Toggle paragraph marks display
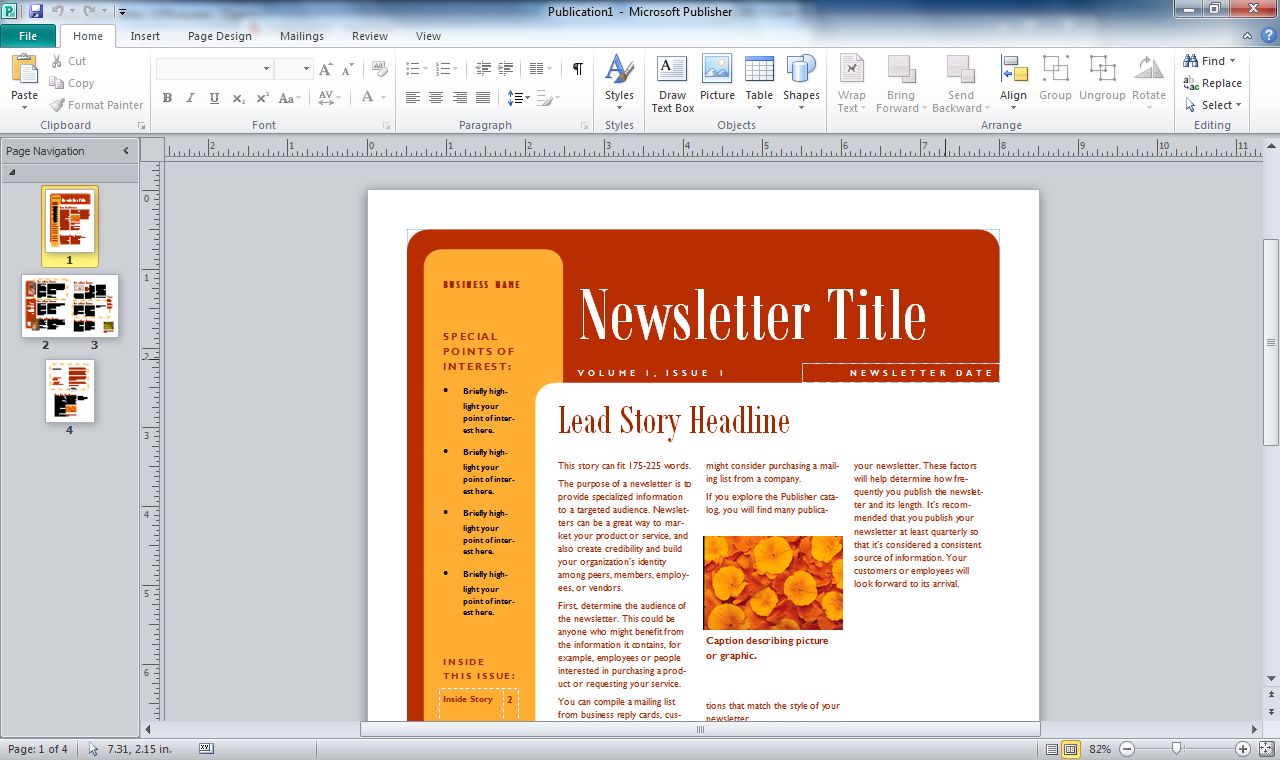The image size is (1280, 760). (x=577, y=69)
